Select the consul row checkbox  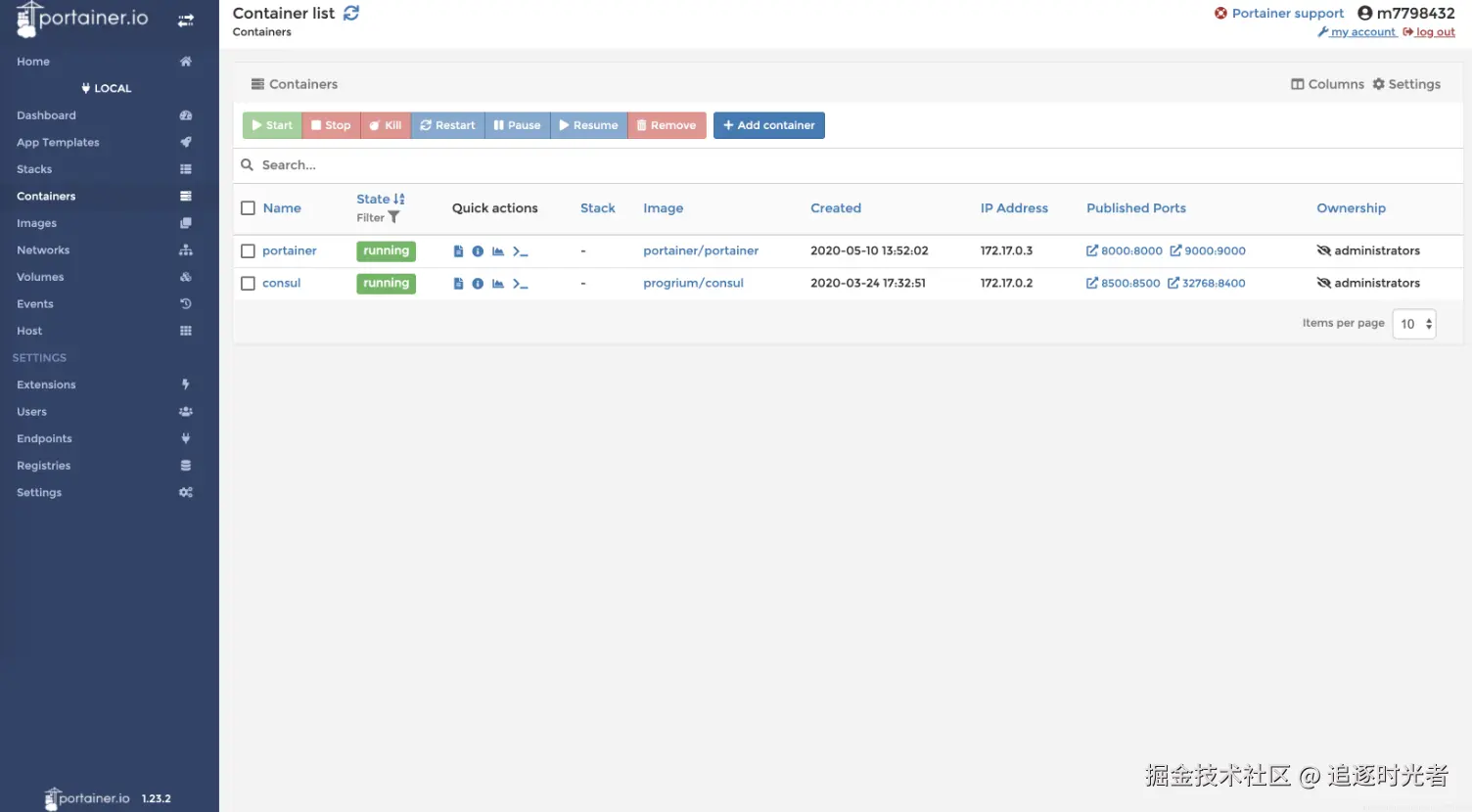tap(248, 284)
